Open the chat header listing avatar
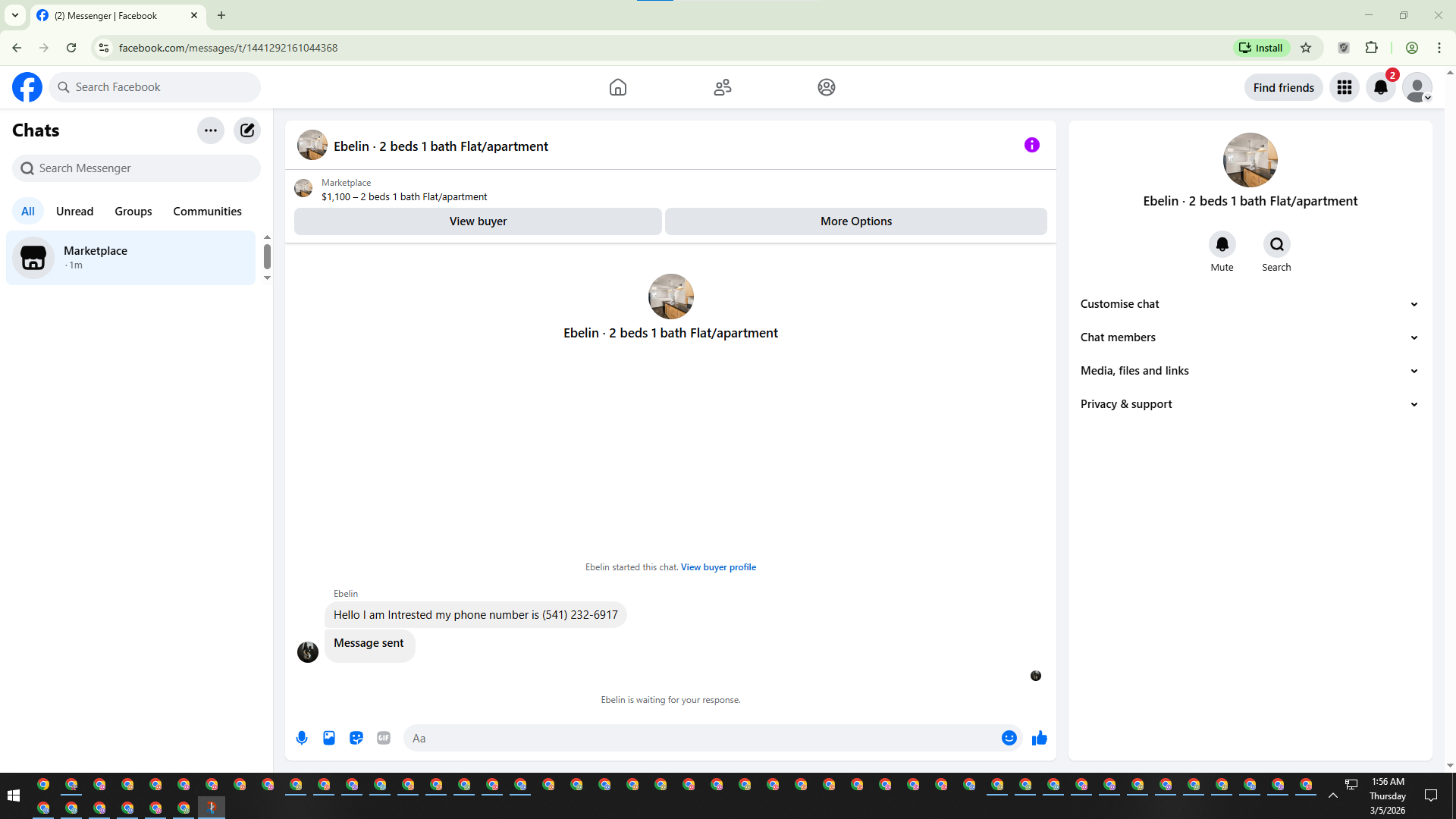The width and height of the screenshot is (1456, 819). point(312,145)
